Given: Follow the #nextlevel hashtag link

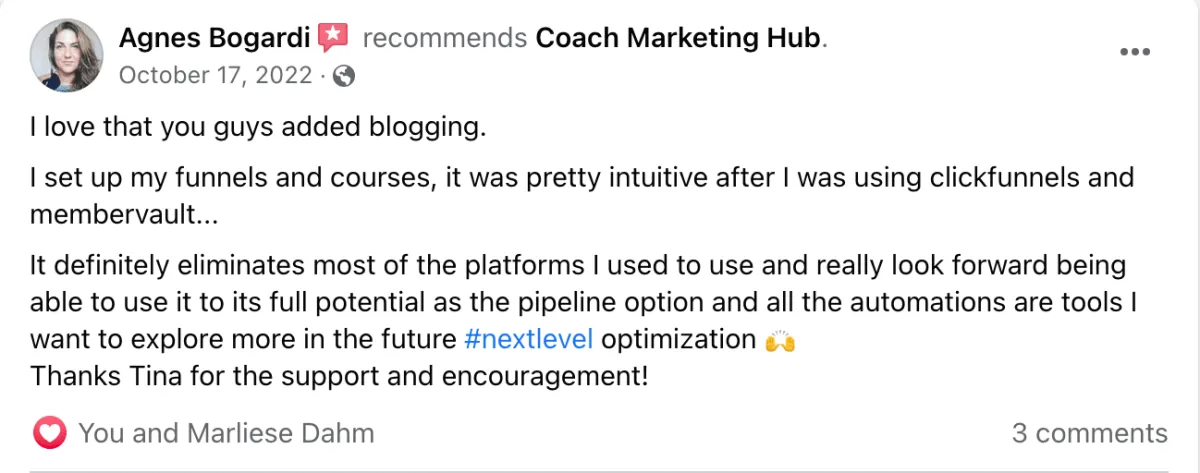Looking at the screenshot, I should 529,339.
